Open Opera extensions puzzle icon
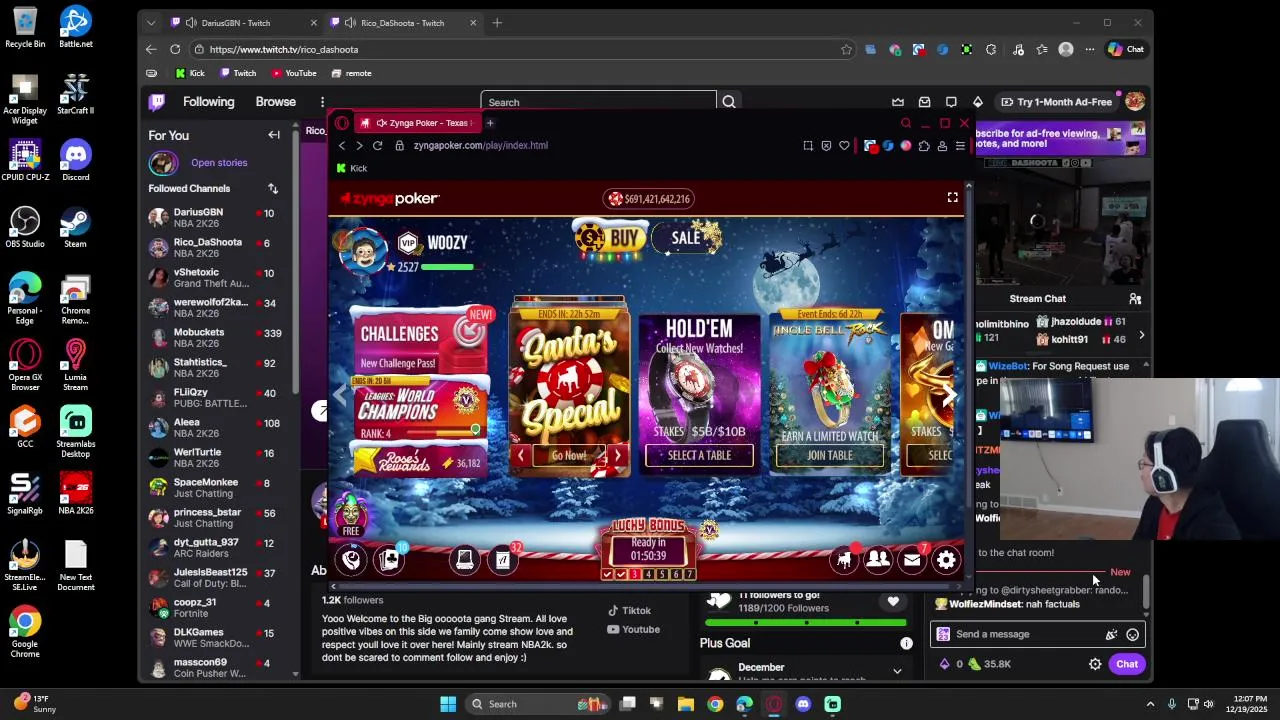Image resolution: width=1280 pixels, height=720 pixels. 924,146
